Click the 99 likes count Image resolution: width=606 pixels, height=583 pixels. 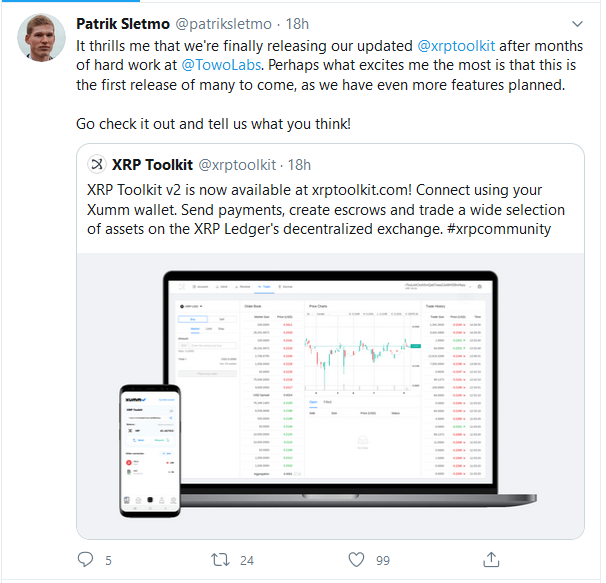pos(382,560)
